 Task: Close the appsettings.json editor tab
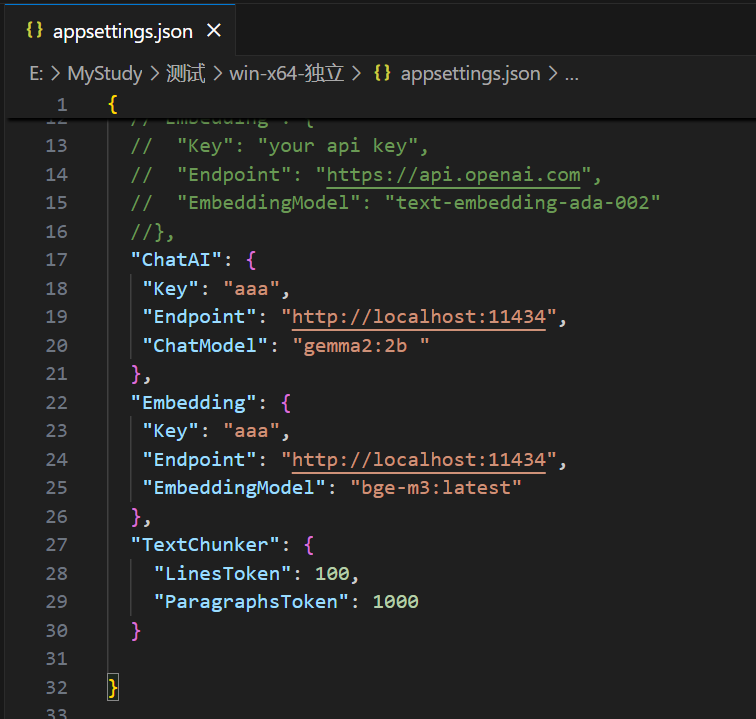(x=213, y=31)
